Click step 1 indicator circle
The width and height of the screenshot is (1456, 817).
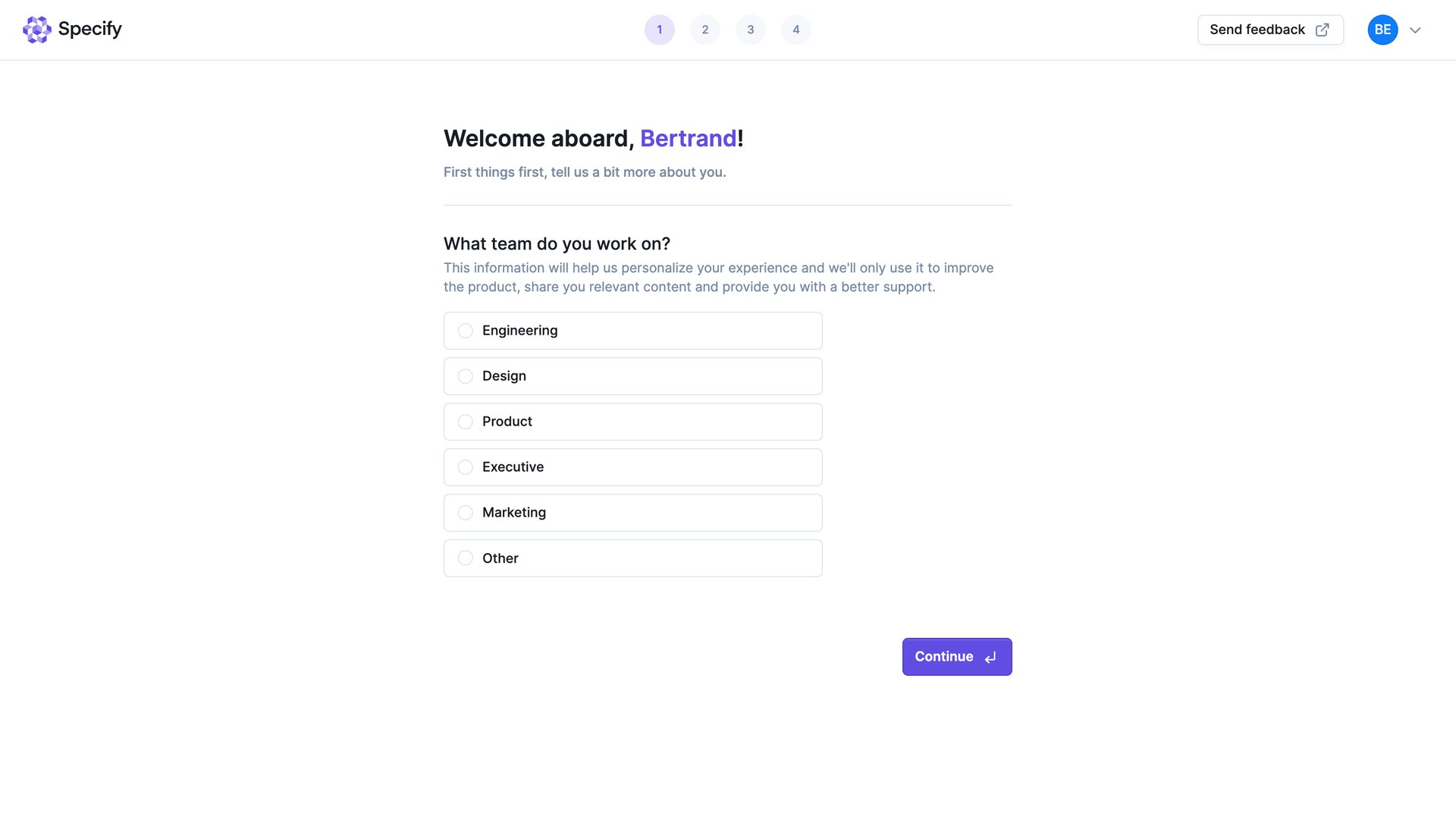pos(660,30)
